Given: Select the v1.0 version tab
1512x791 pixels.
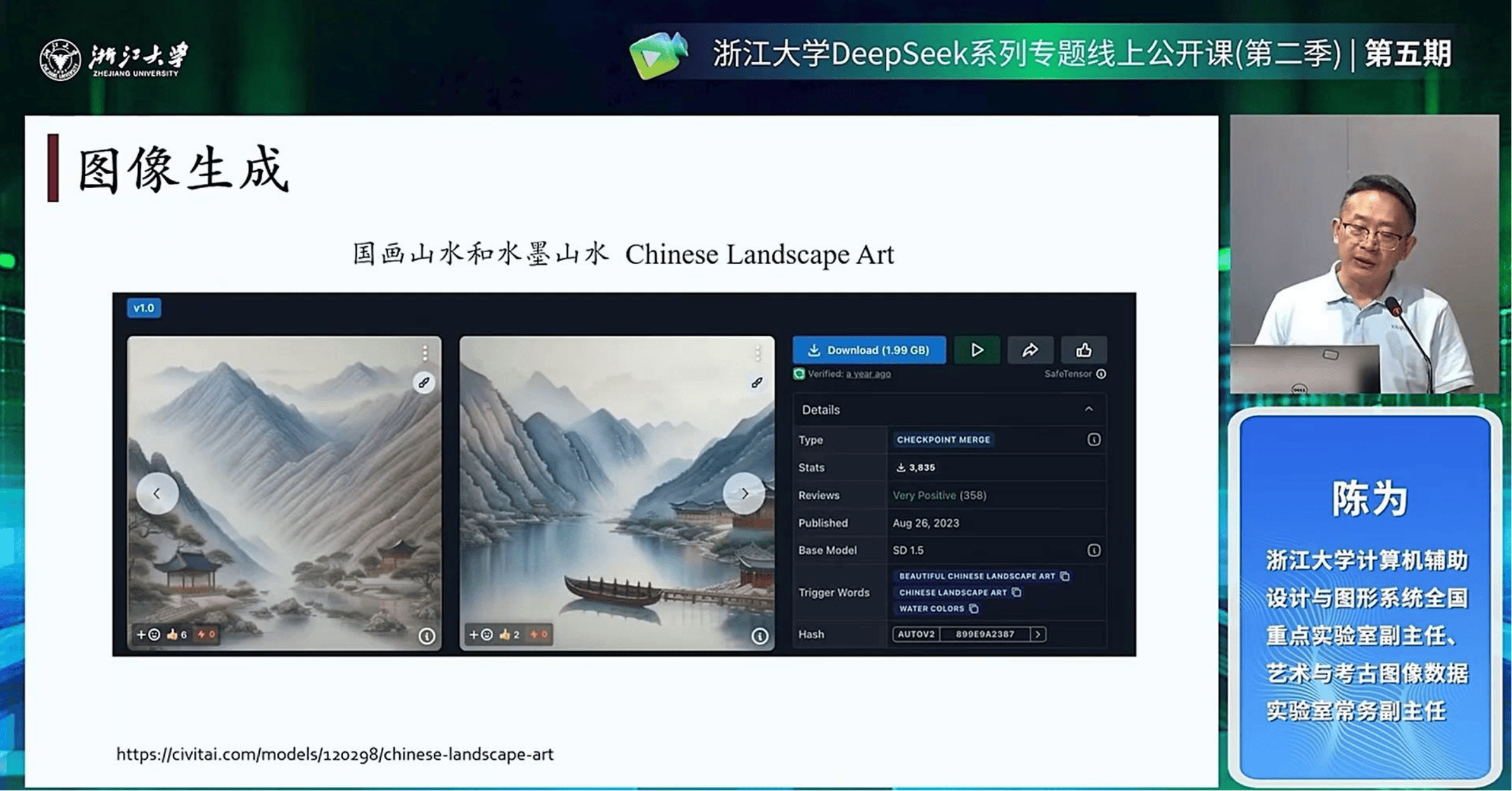Looking at the screenshot, I should coord(144,308).
